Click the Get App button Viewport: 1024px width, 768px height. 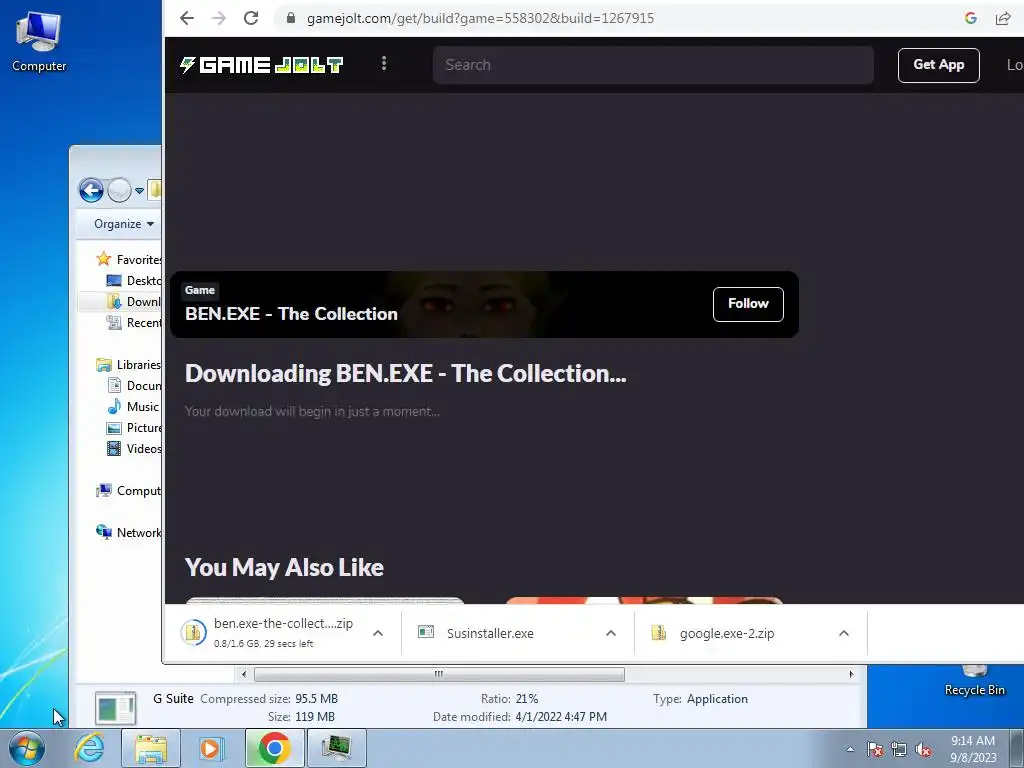tap(938, 65)
